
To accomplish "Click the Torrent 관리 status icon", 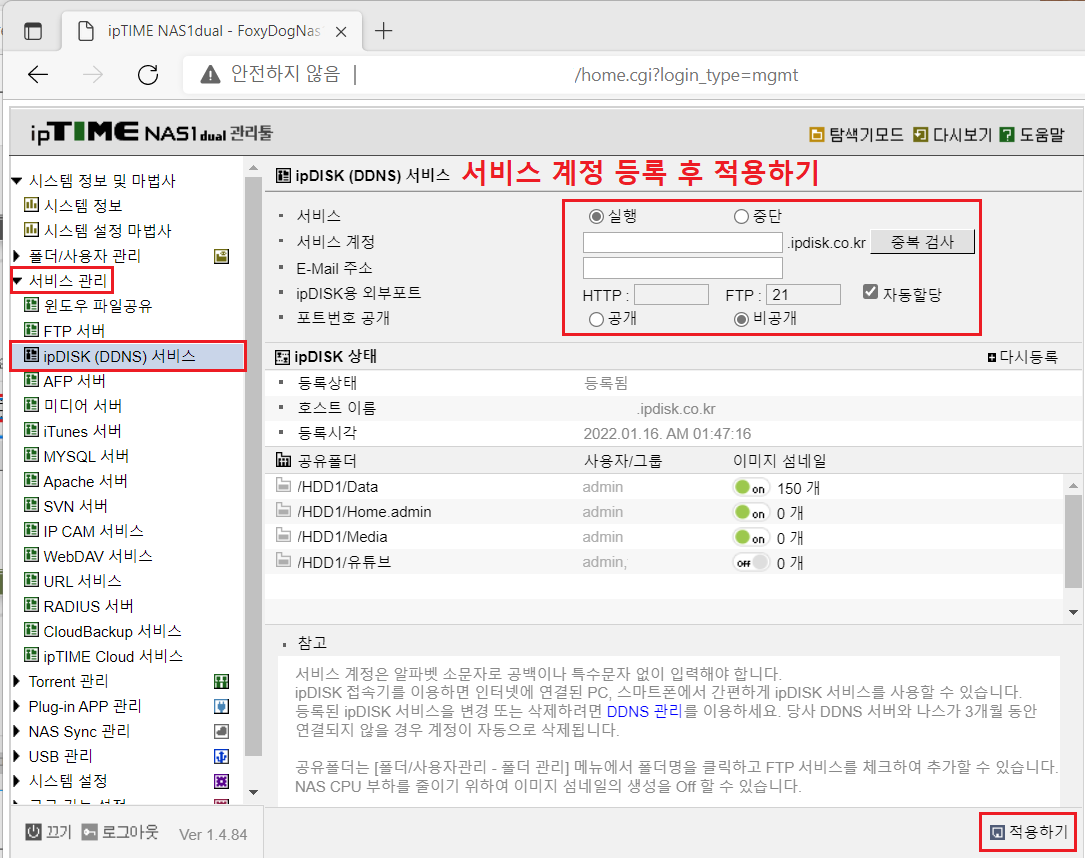I will [221, 682].
